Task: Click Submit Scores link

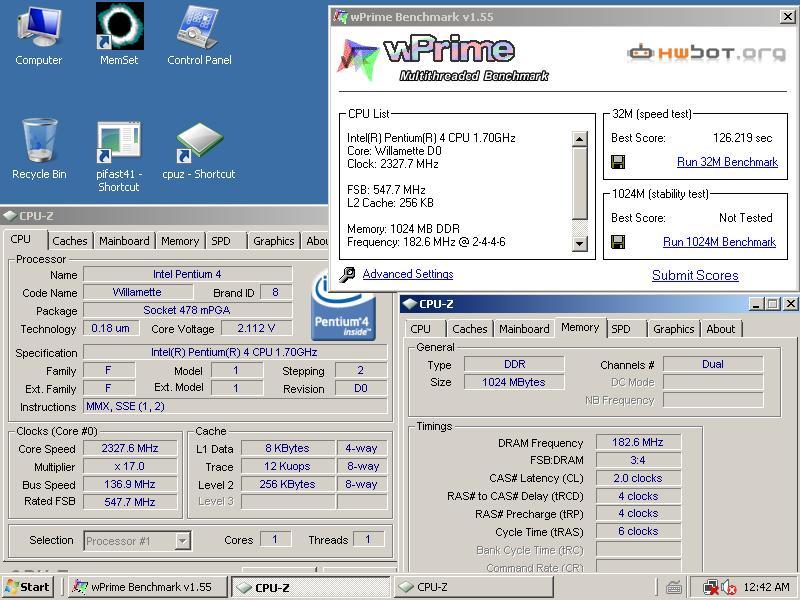Action: pyautogui.click(x=695, y=276)
